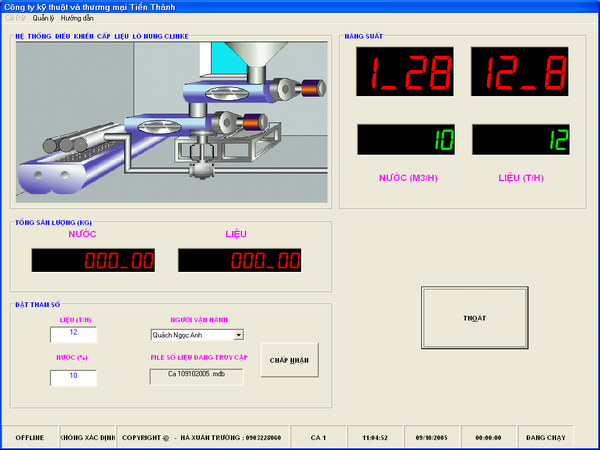Open the Quản lý menu

tap(43, 18)
